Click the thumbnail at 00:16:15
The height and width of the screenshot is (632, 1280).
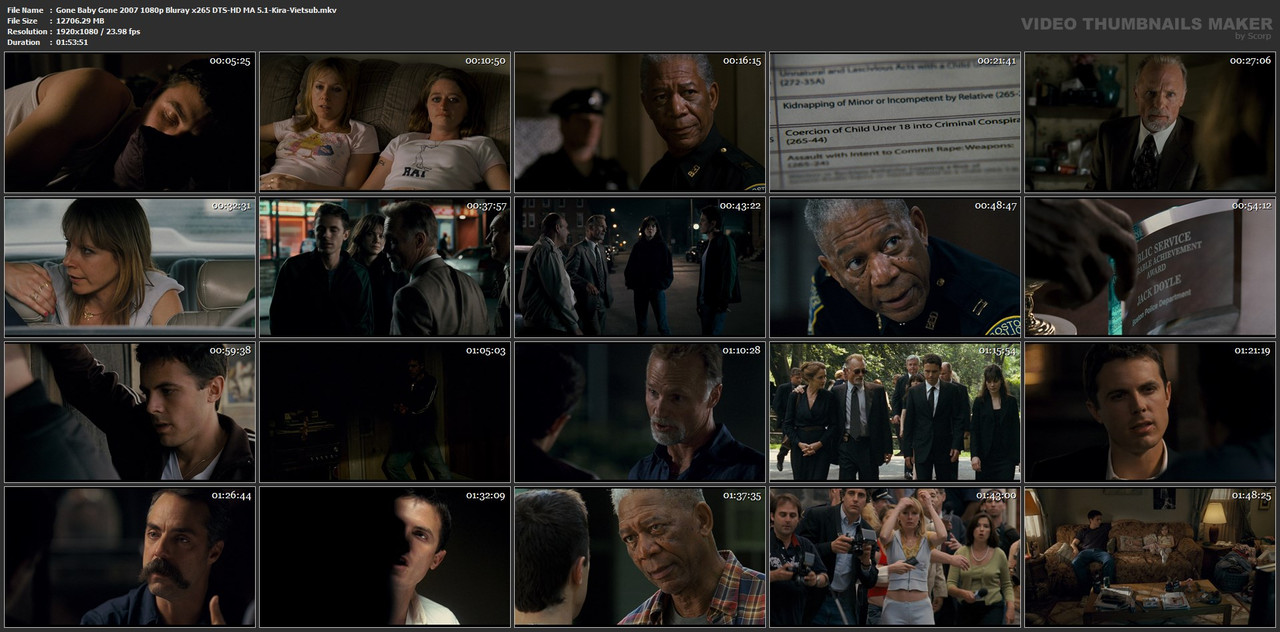click(640, 122)
